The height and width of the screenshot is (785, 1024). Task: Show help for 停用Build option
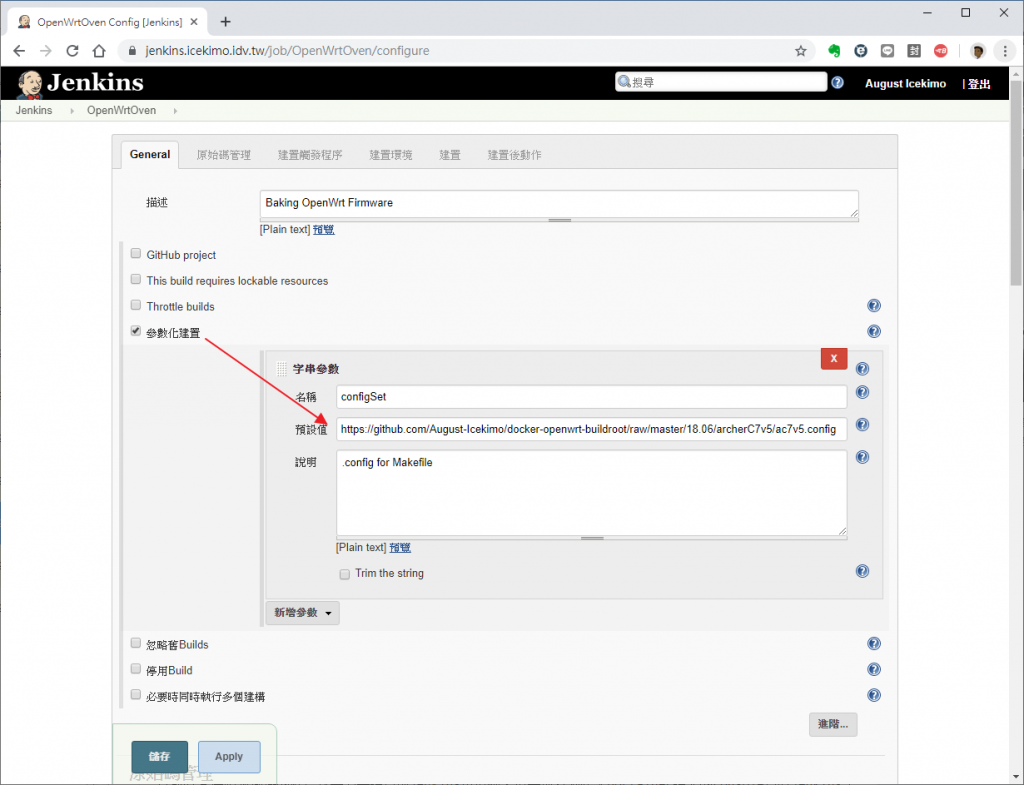coord(874,669)
